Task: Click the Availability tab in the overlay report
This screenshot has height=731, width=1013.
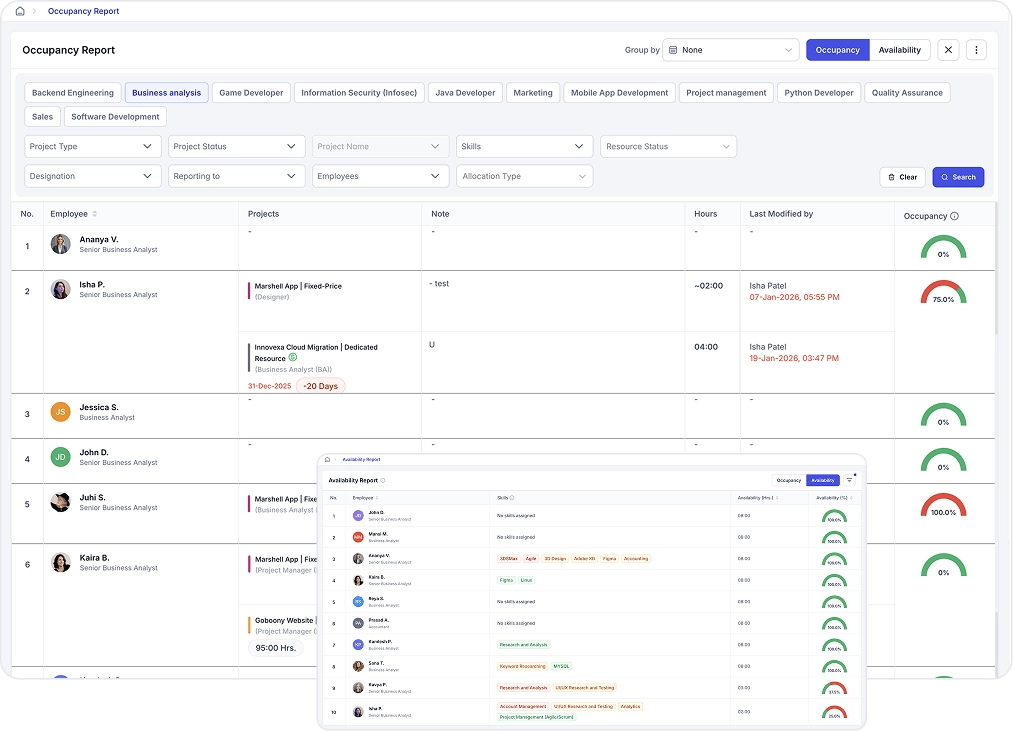Action: coord(822,480)
